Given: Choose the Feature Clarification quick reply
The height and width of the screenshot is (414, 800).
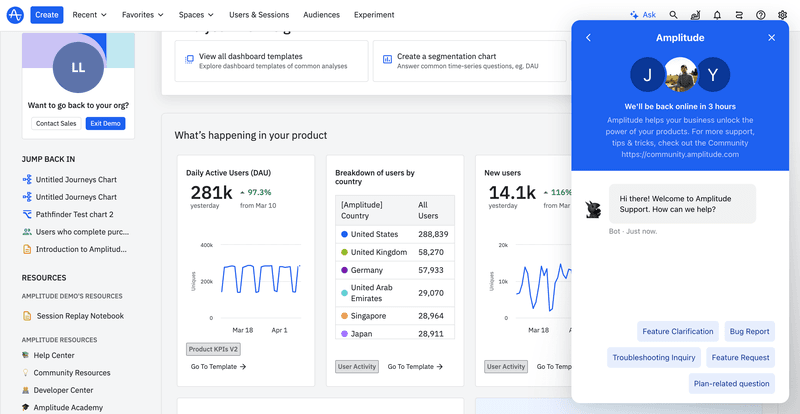Looking at the screenshot, I should 678,331.
